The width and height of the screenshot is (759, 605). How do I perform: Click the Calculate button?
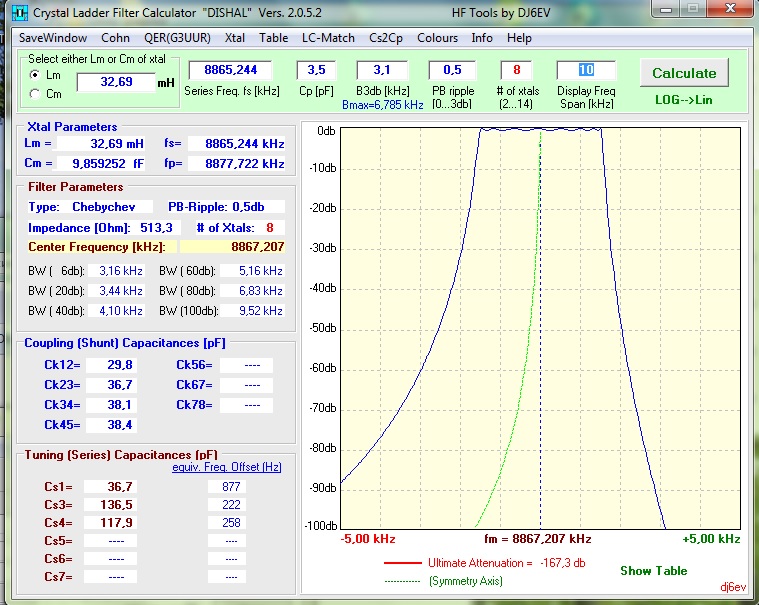click(684, 73)
